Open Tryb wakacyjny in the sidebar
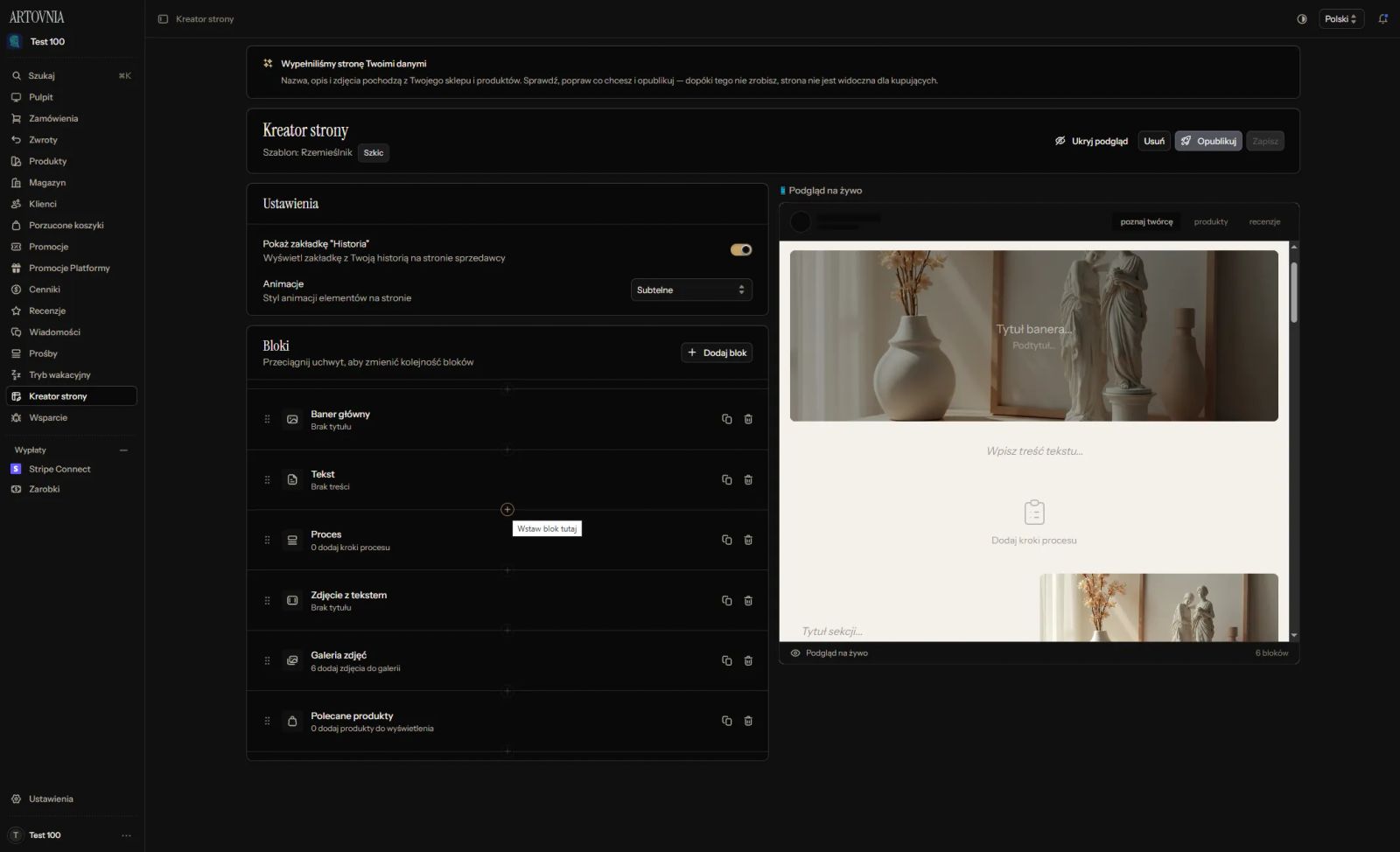Viewport: 1400px width, 852px height. (72, 375)
